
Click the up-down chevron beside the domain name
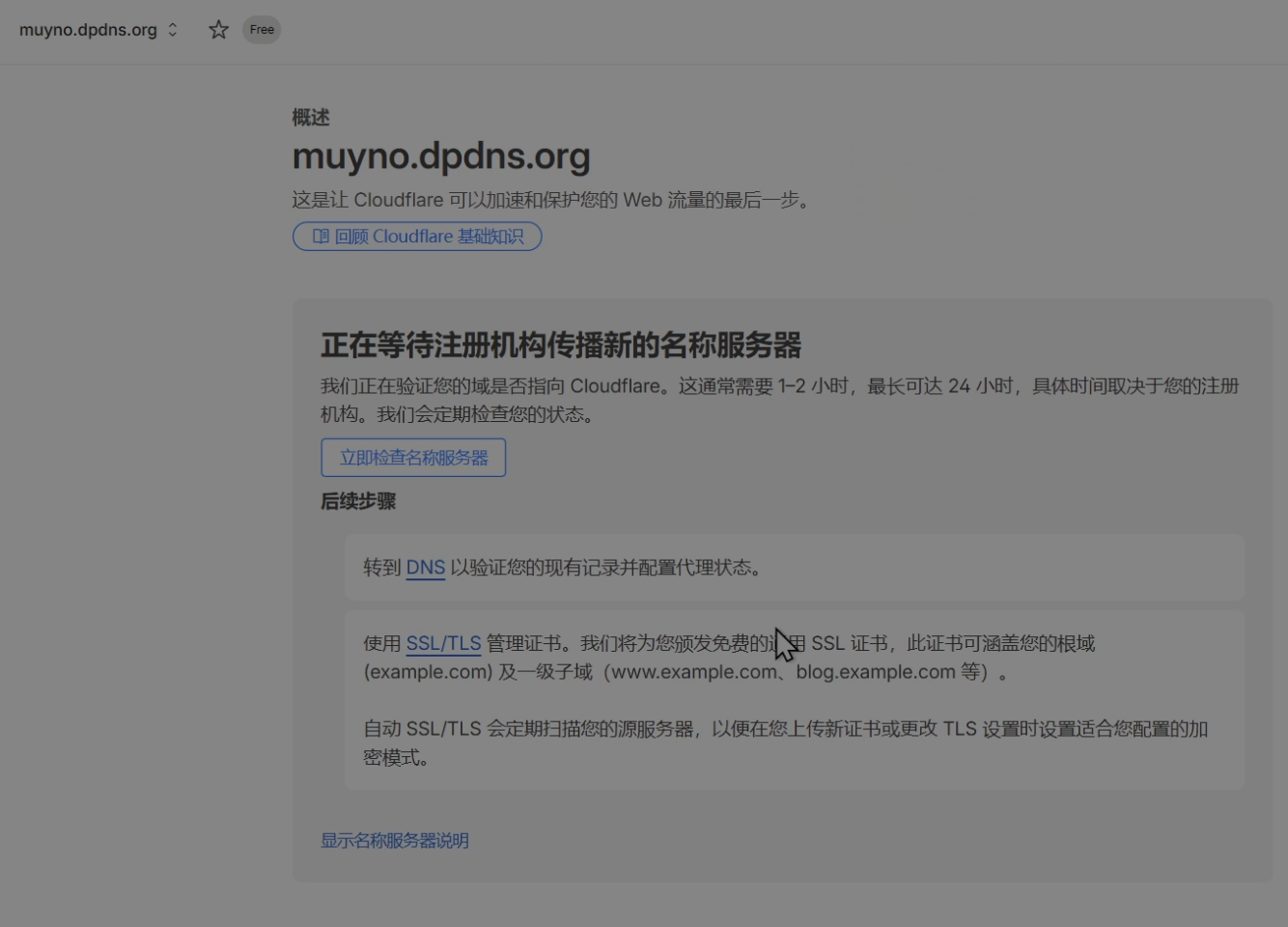pos(173,30)
